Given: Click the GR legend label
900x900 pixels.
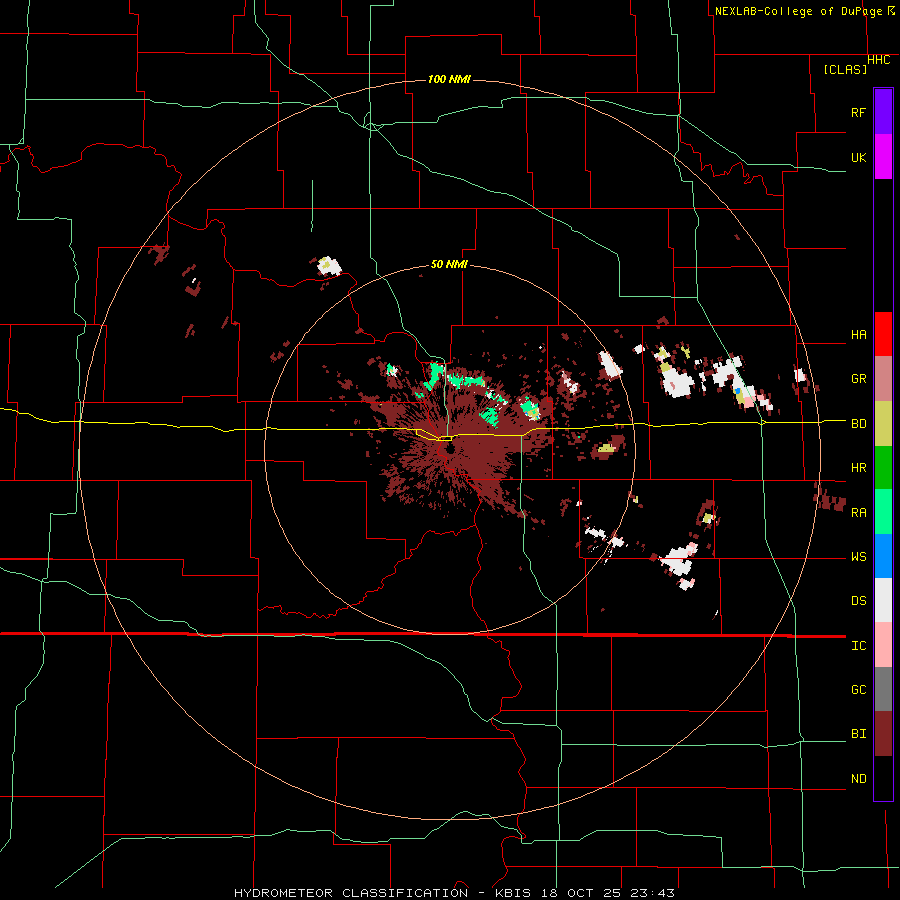Looking at the screenshot, I should click(858, 379).
